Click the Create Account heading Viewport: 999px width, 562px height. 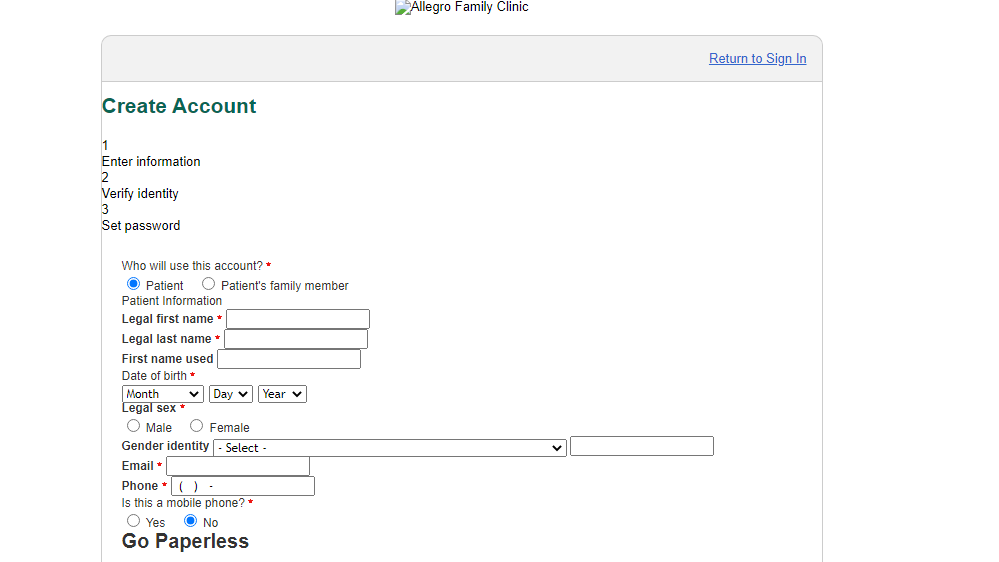pos(179,106)
